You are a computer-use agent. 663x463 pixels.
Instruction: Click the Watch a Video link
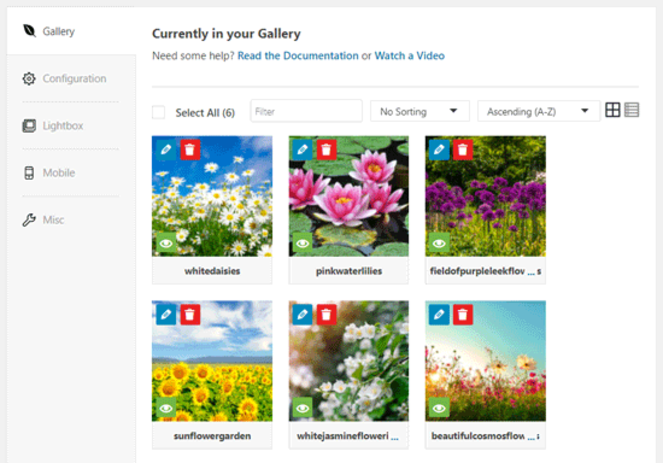tap(410, 56)
